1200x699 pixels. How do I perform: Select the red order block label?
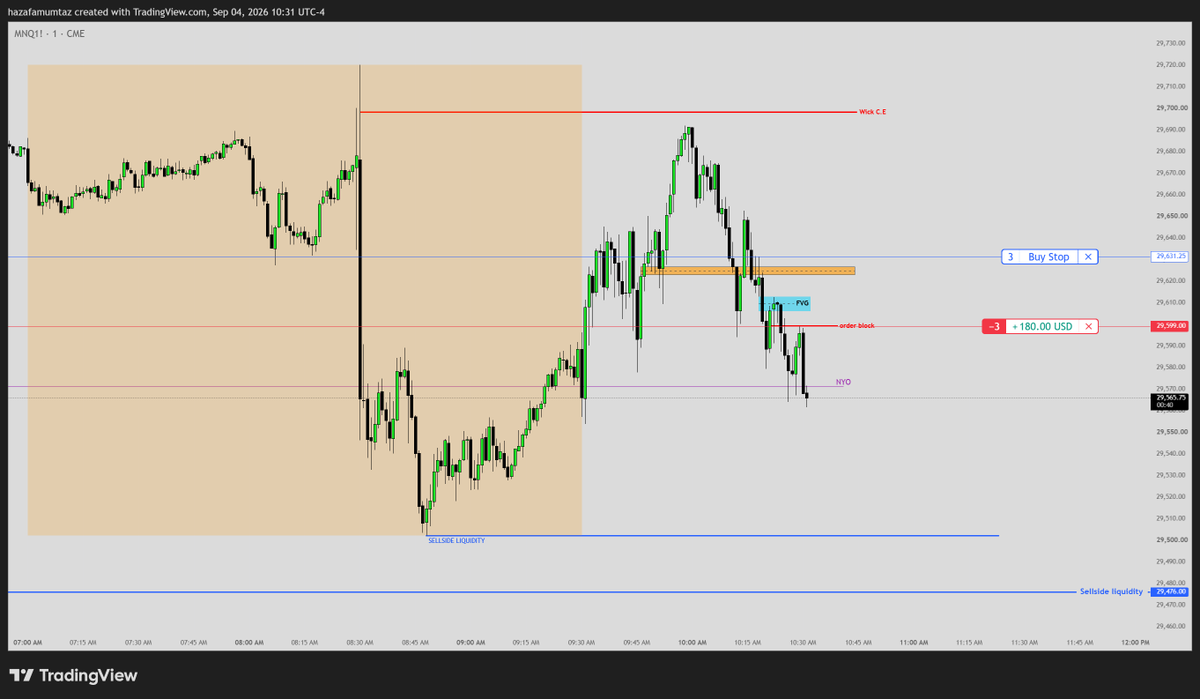click(857, 326)
